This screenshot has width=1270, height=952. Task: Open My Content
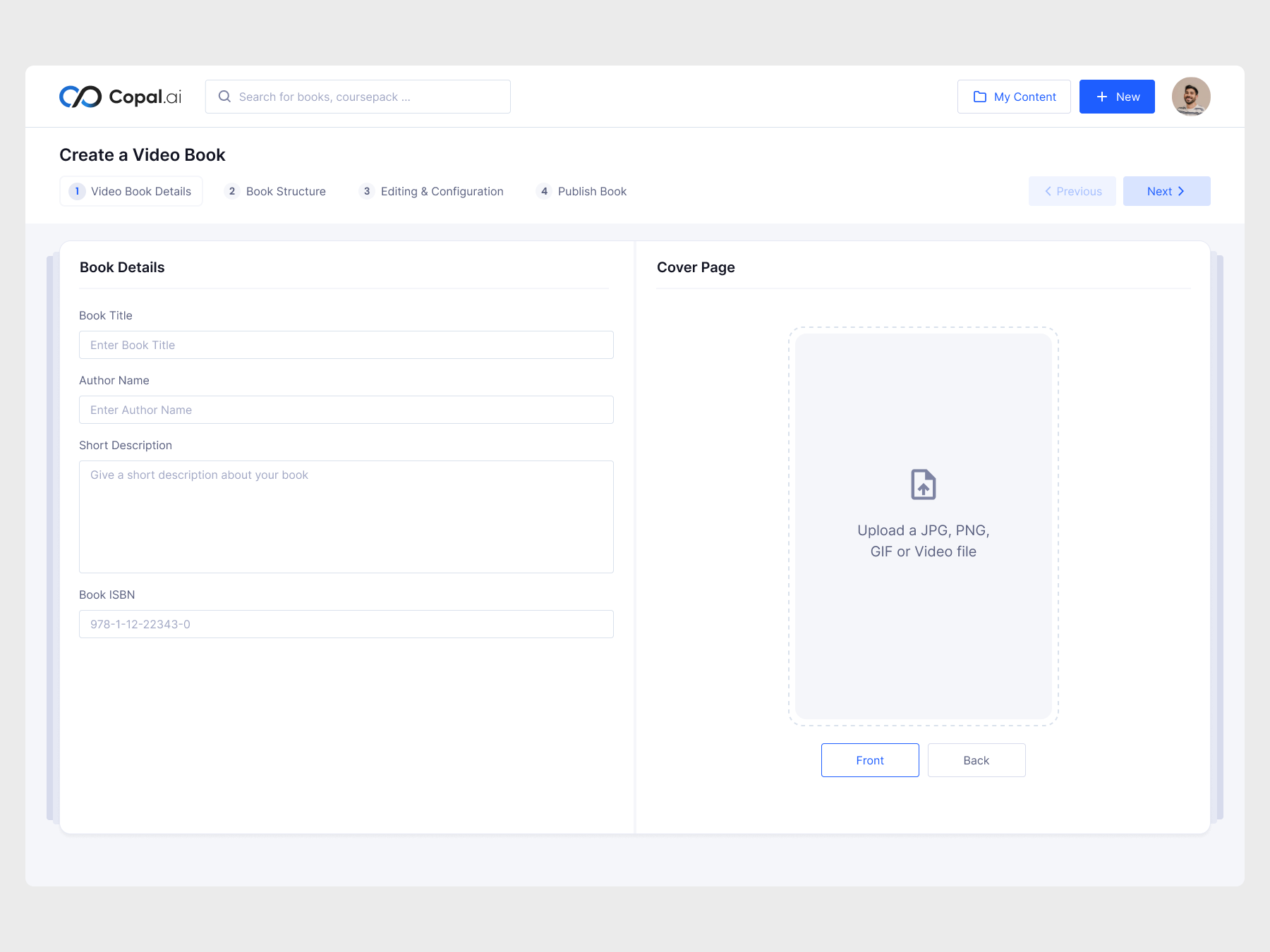click(x=1014, y=97)
